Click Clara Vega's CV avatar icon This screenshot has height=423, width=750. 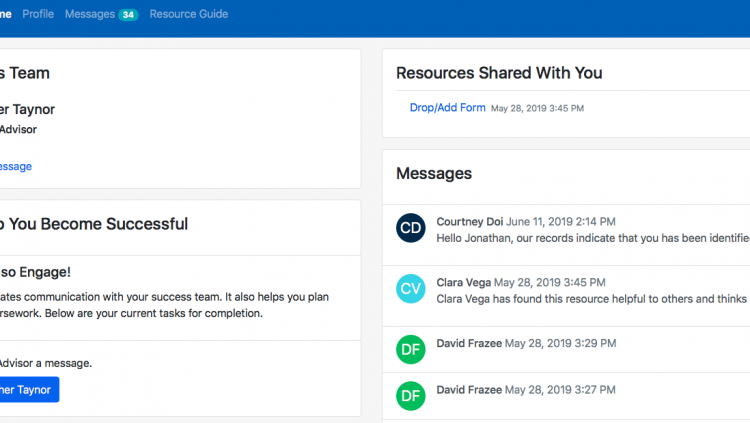[x=410, y=289]
